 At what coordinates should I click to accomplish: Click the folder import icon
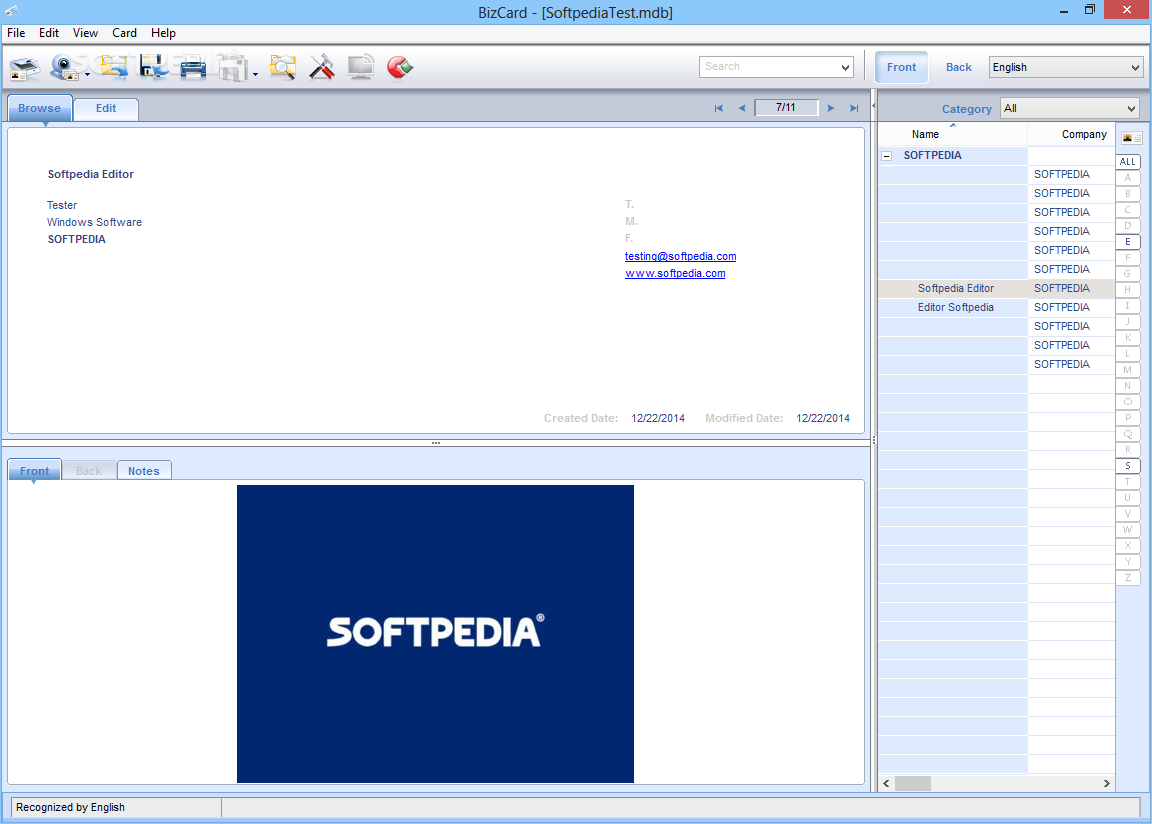coord(114,68)
